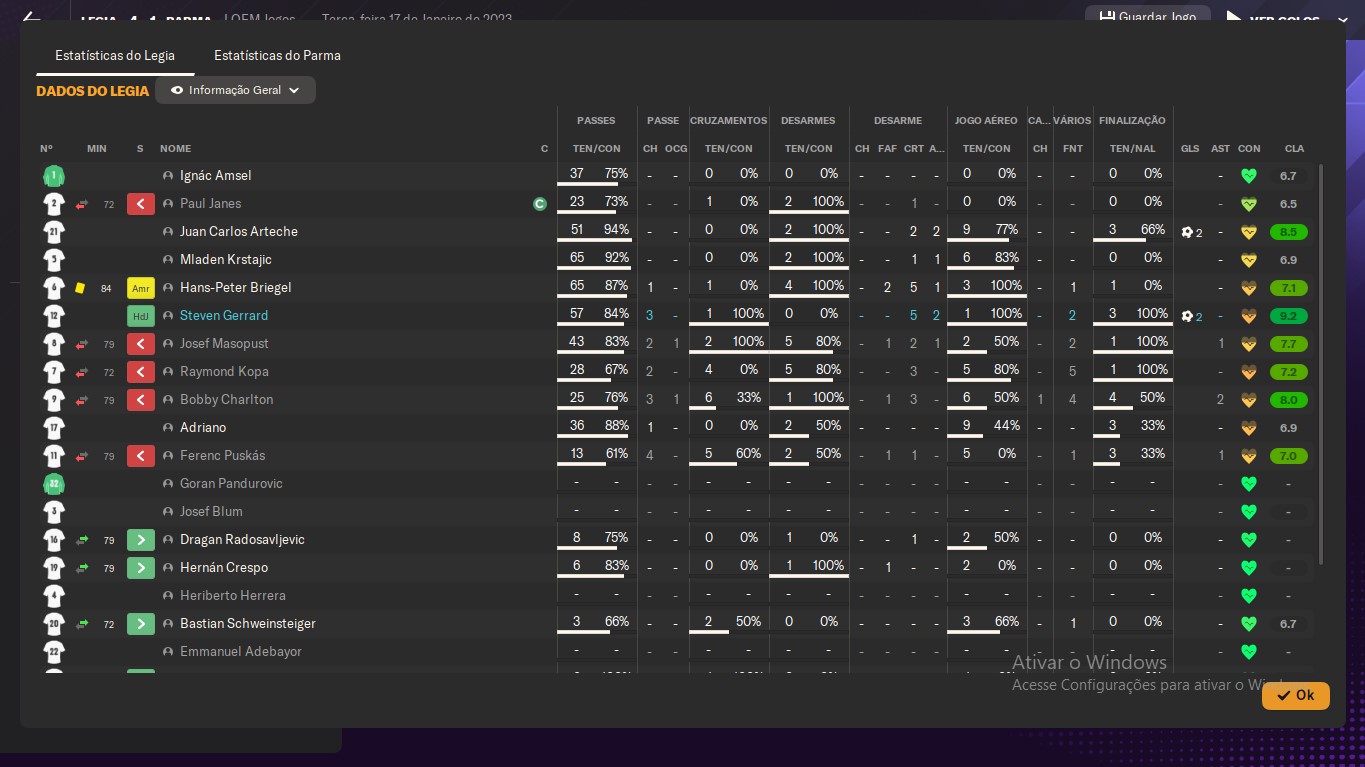Screen dimensions: 1365x767
Task: Click the vertical scrollbar of player table
Action: [x=1321, y=364]
